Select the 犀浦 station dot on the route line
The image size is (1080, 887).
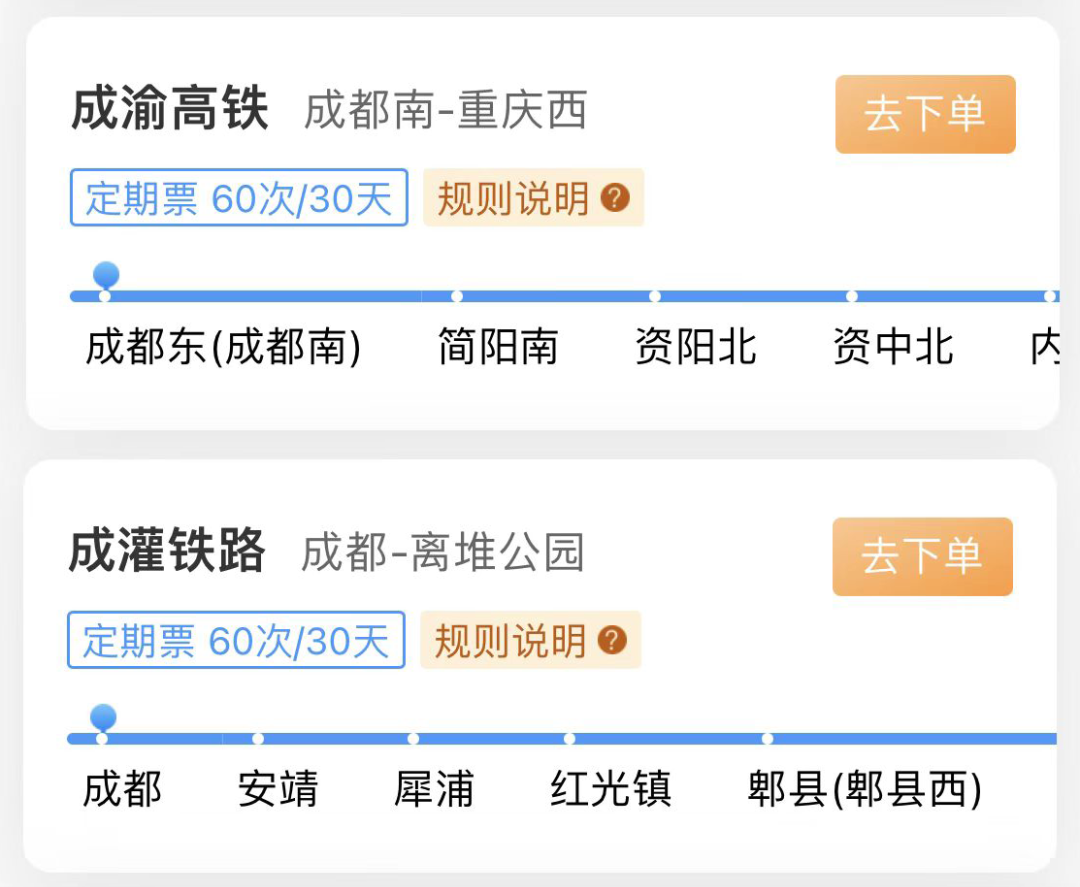coord(413,739)
